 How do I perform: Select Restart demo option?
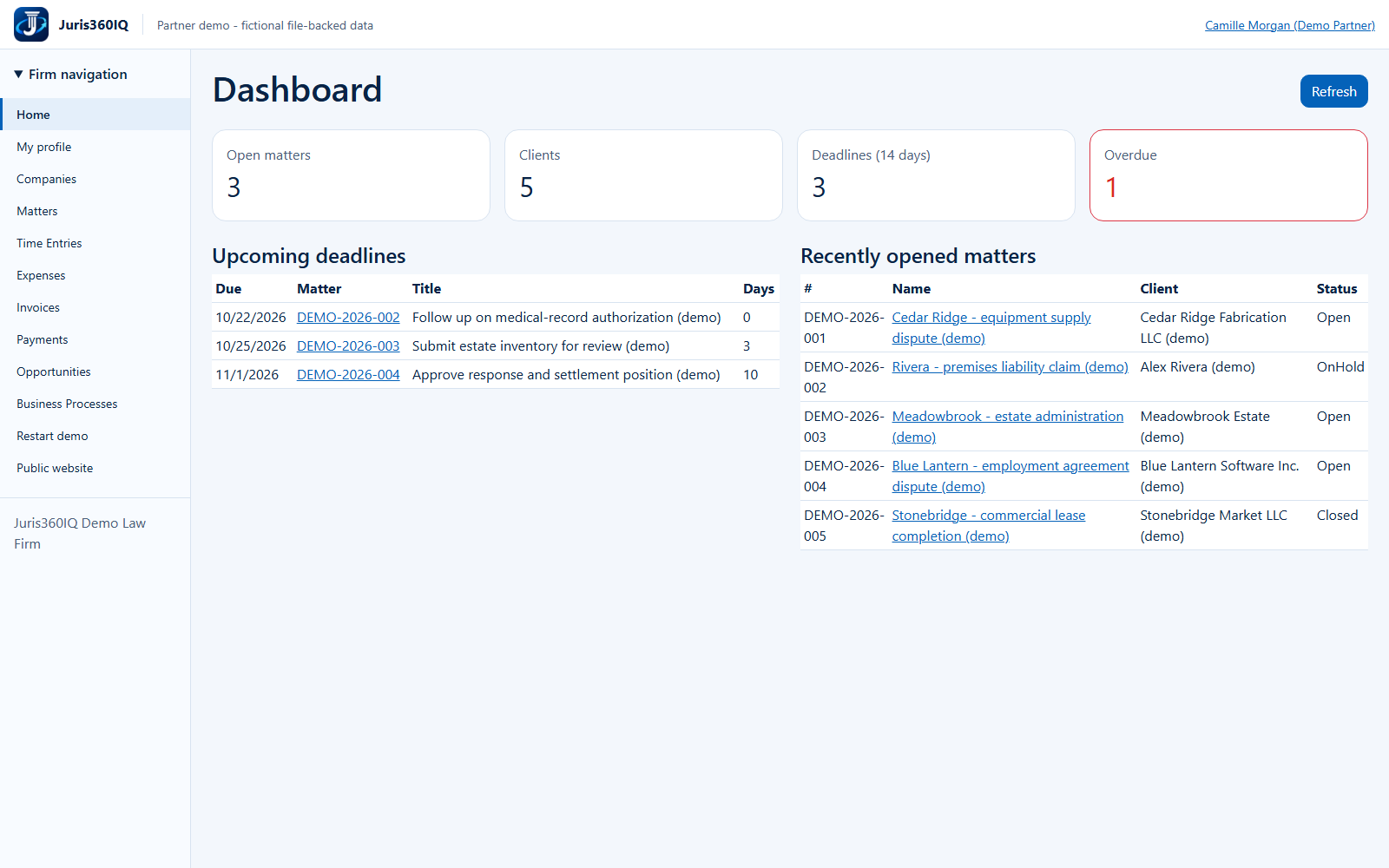(x=95, y=436)
